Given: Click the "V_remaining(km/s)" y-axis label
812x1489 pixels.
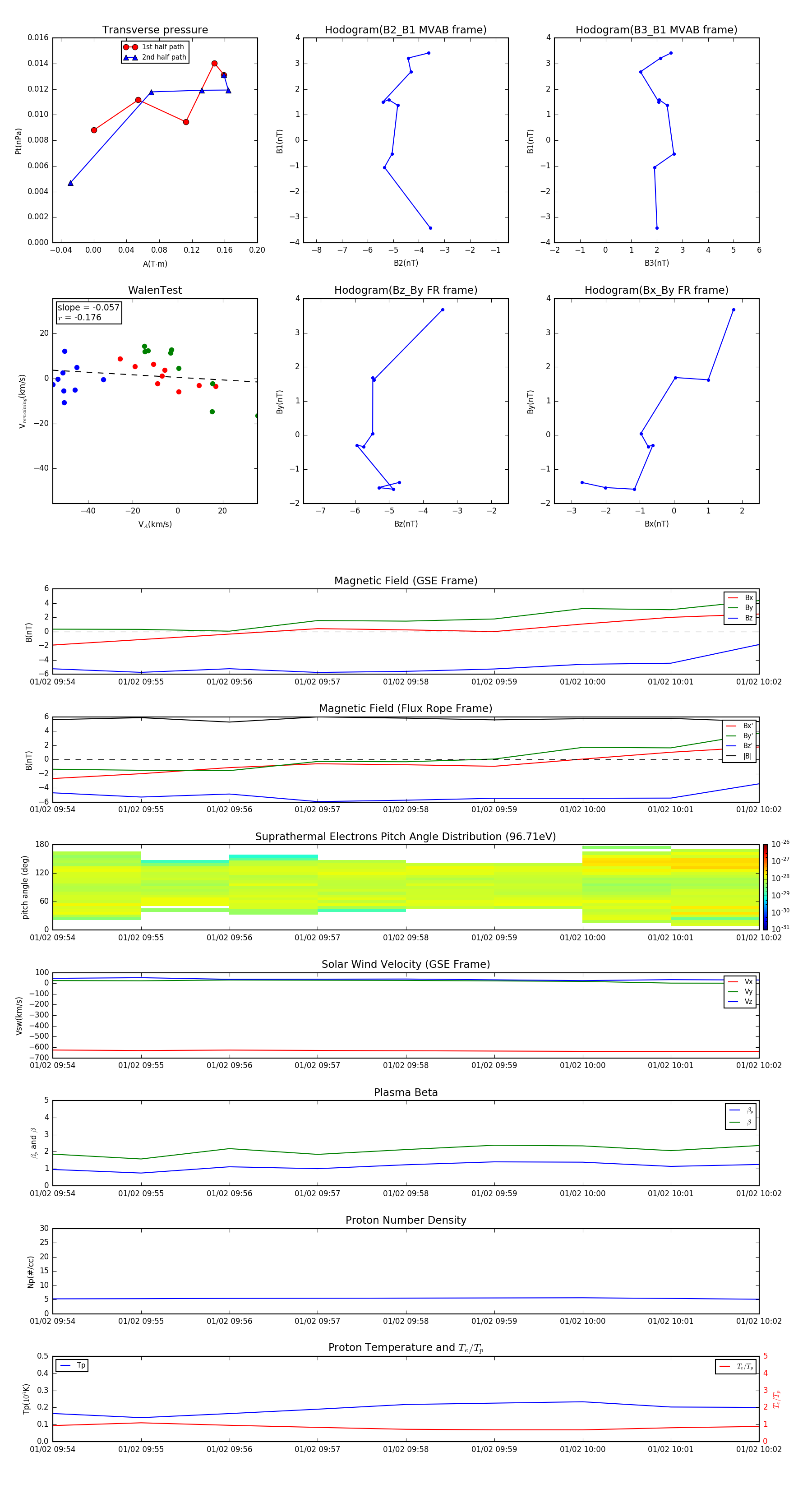Looking at the screenshot, I should point(22,401).
